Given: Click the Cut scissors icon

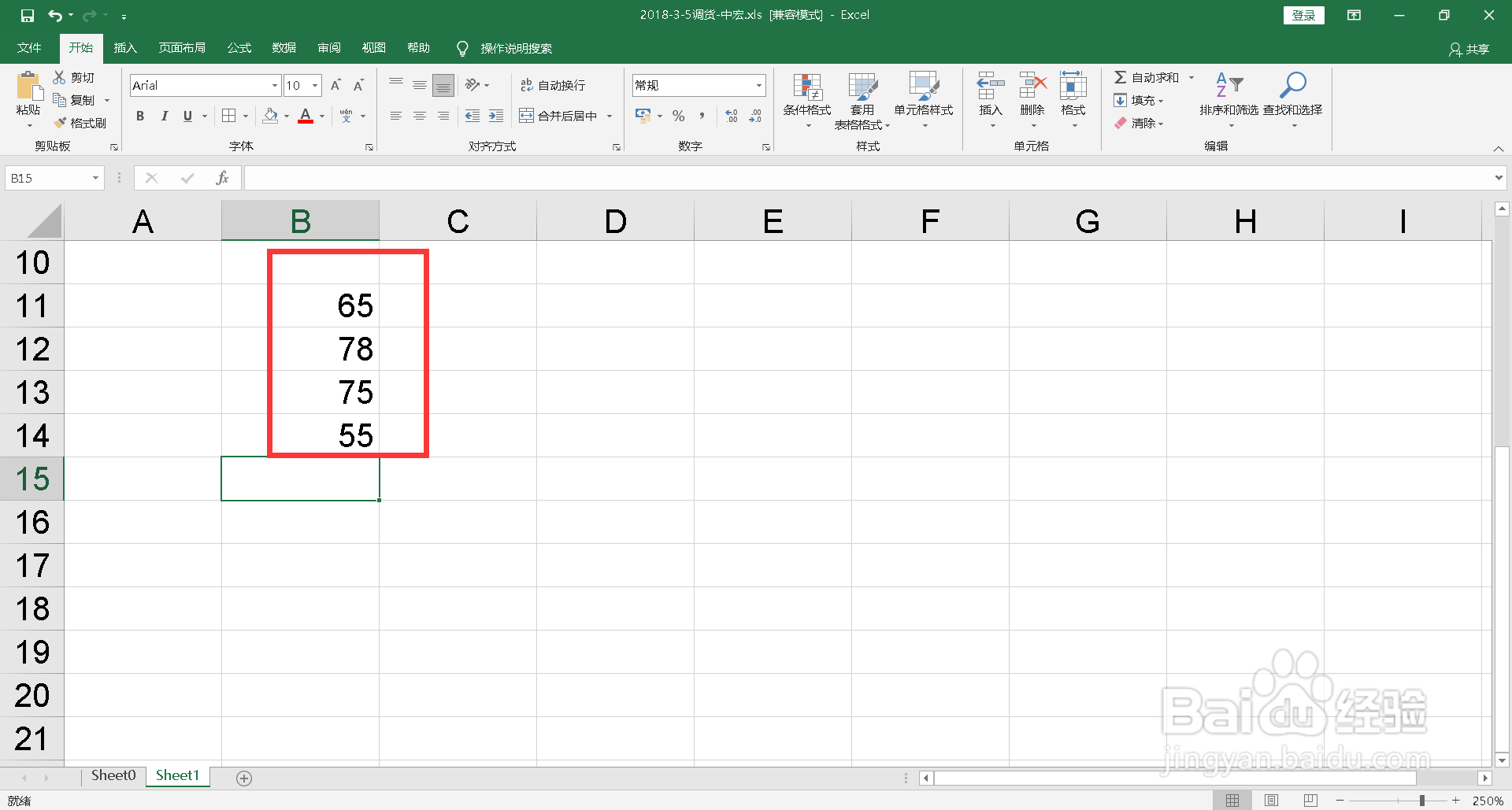Looking at the screenshot, I should tap(59, 77).
